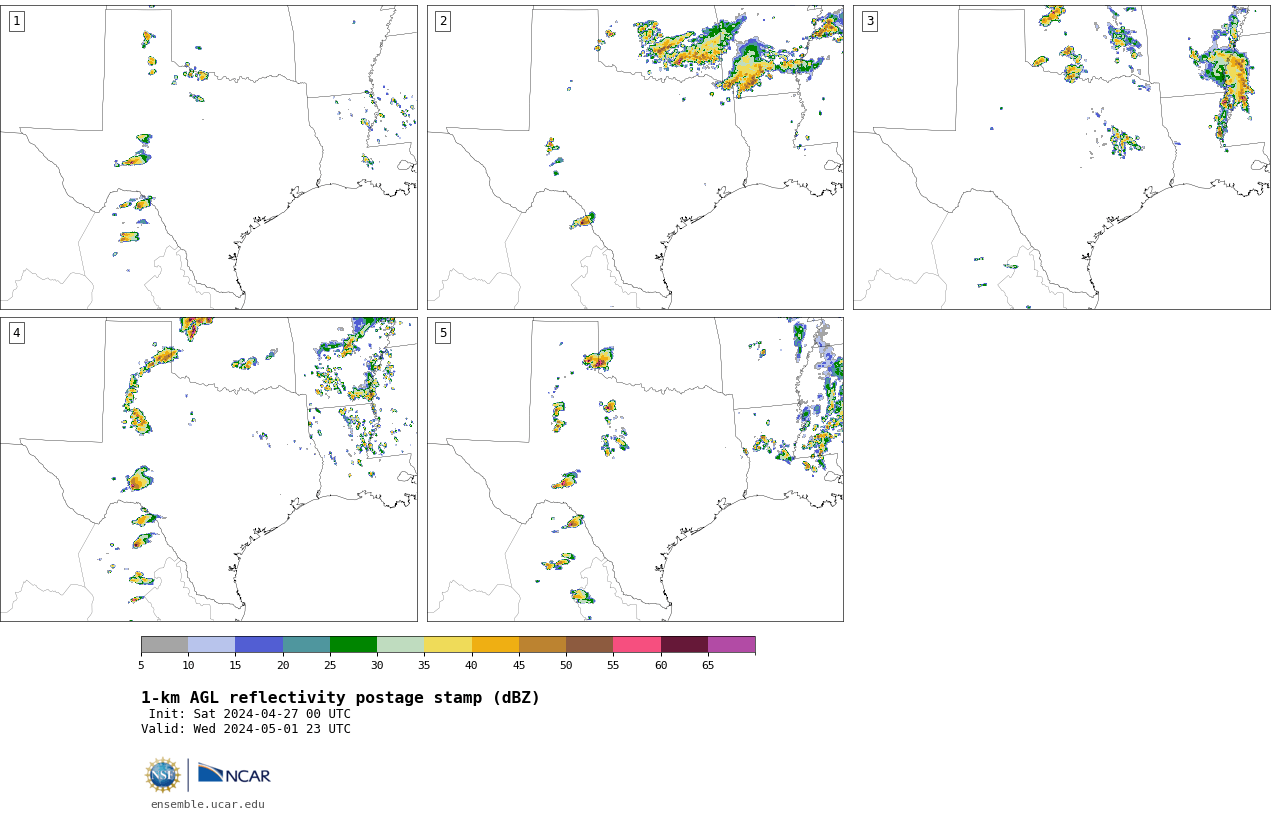Screen dimensions: 1280x815
Task: Click the colorbar tick label 65
Action: [708, 665]
